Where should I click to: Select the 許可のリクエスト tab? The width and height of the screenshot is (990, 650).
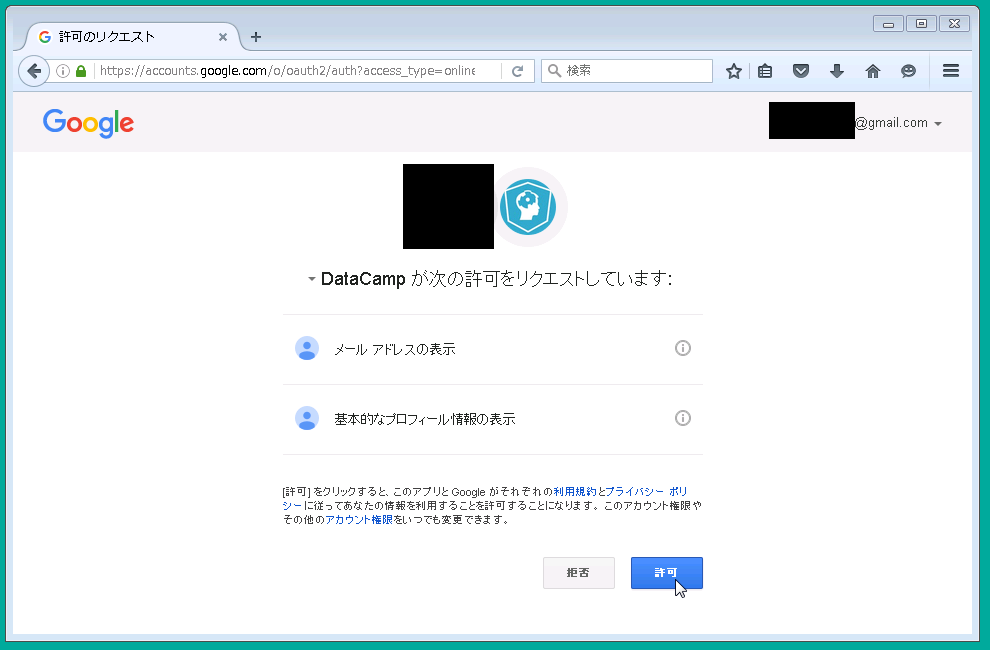tap(133, 37)
